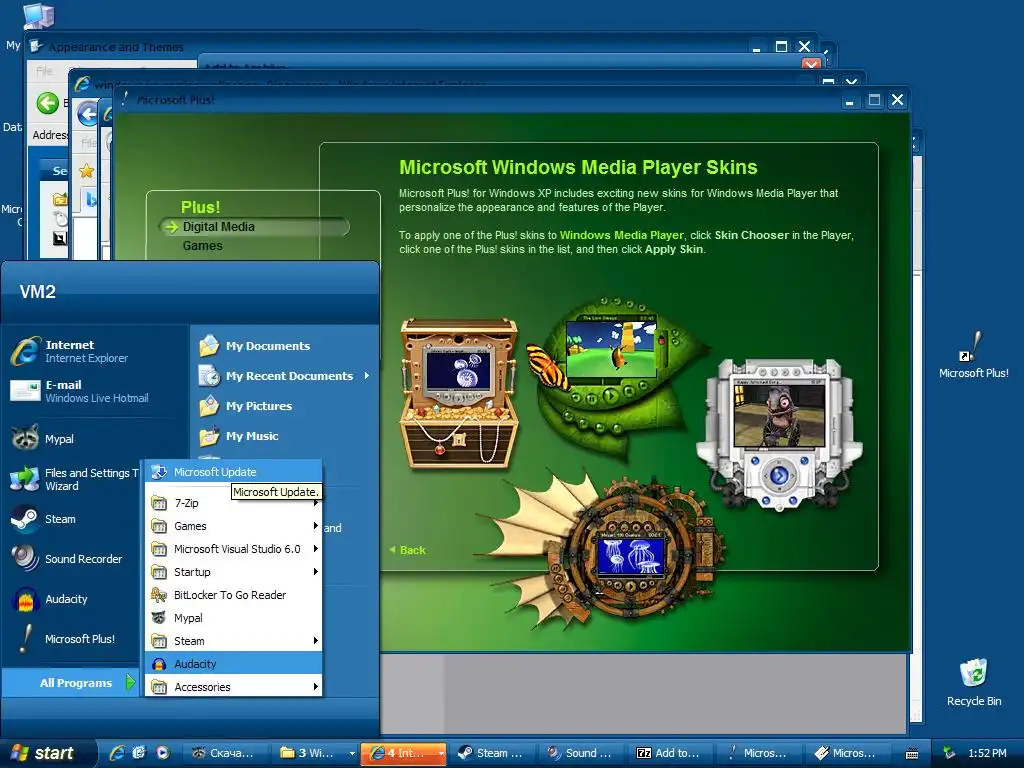Open the Recycle Bin desktop icon
Viewport: 1024px width, 768px height.
click(x=973, y=682)
